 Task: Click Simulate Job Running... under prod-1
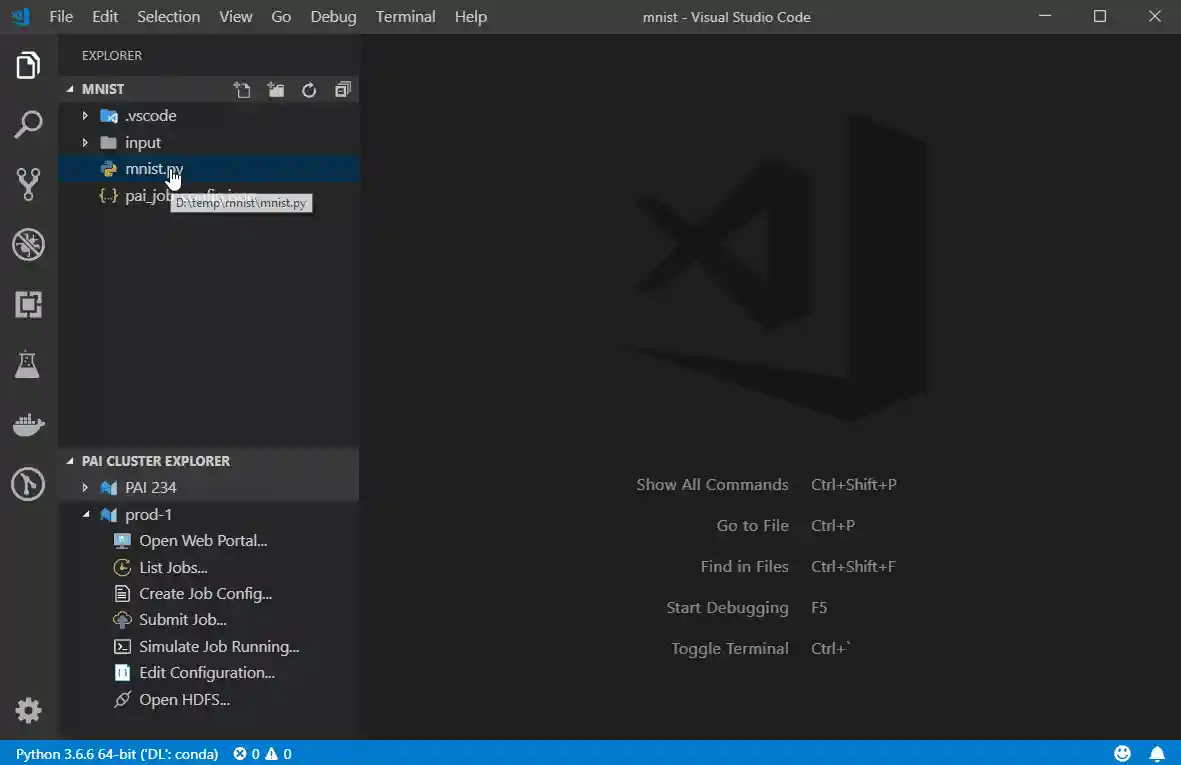(218, 647)
